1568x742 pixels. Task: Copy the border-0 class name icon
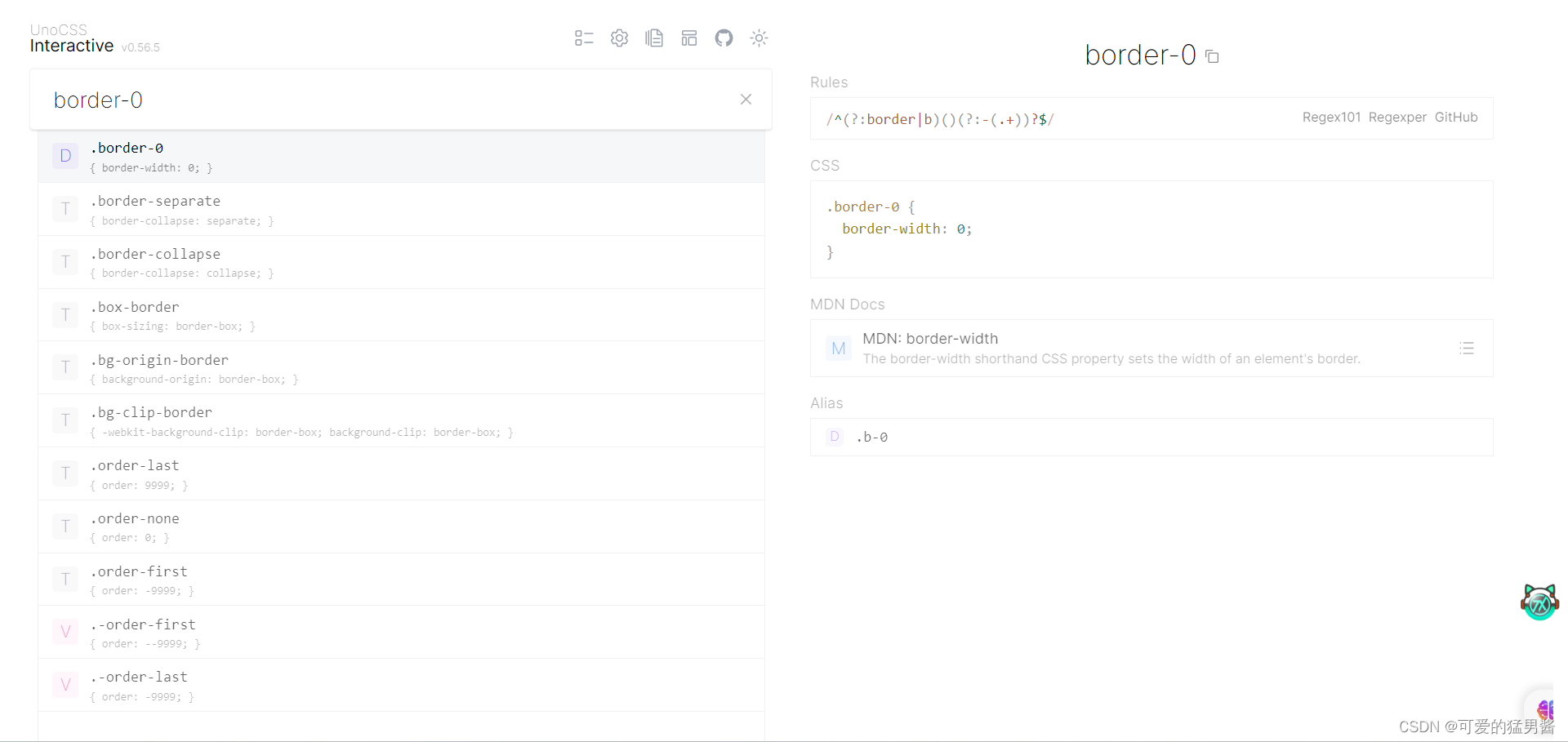click(x=1212, y=56)
